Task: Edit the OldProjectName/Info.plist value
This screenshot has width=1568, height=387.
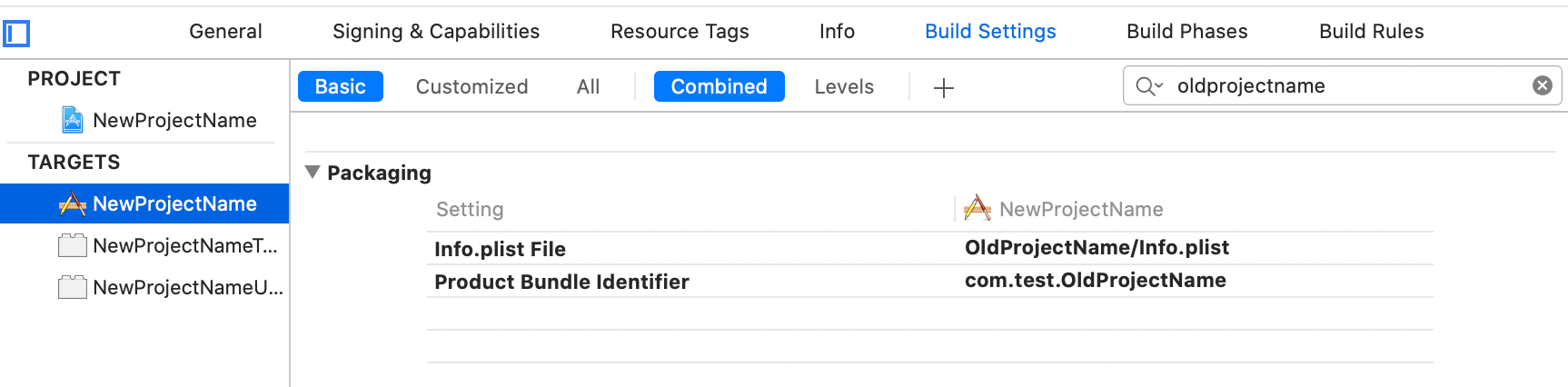Action: click(x=1097, y=247)
